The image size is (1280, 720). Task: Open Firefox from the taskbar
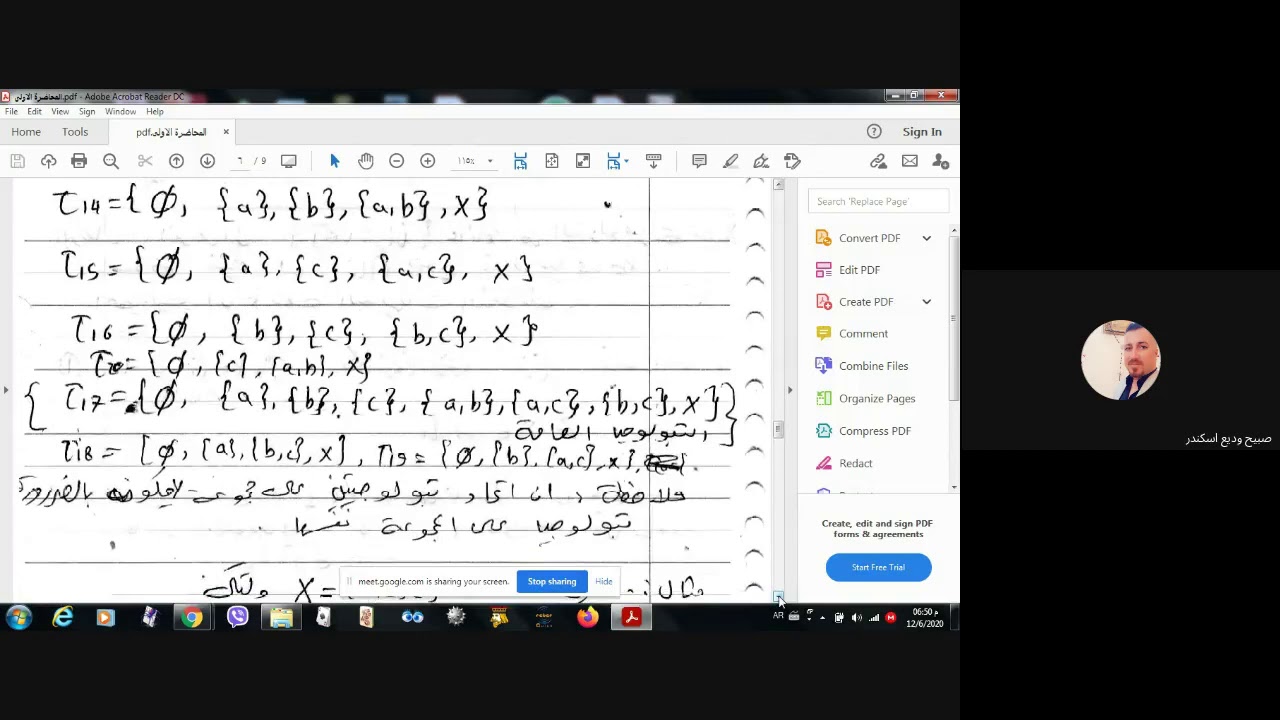(x=587, y=618)
